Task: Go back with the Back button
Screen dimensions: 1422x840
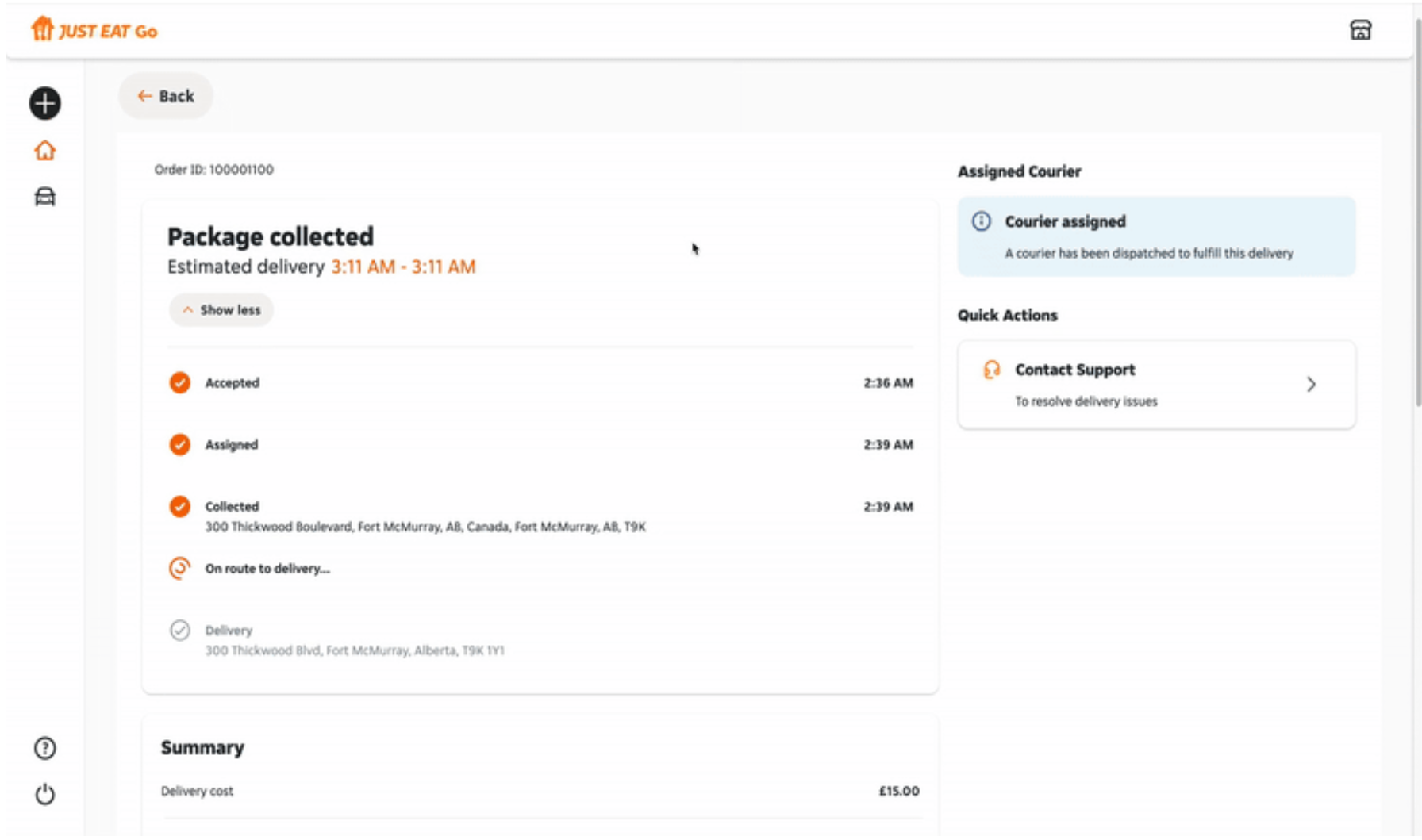Action: tap(166, 96)
